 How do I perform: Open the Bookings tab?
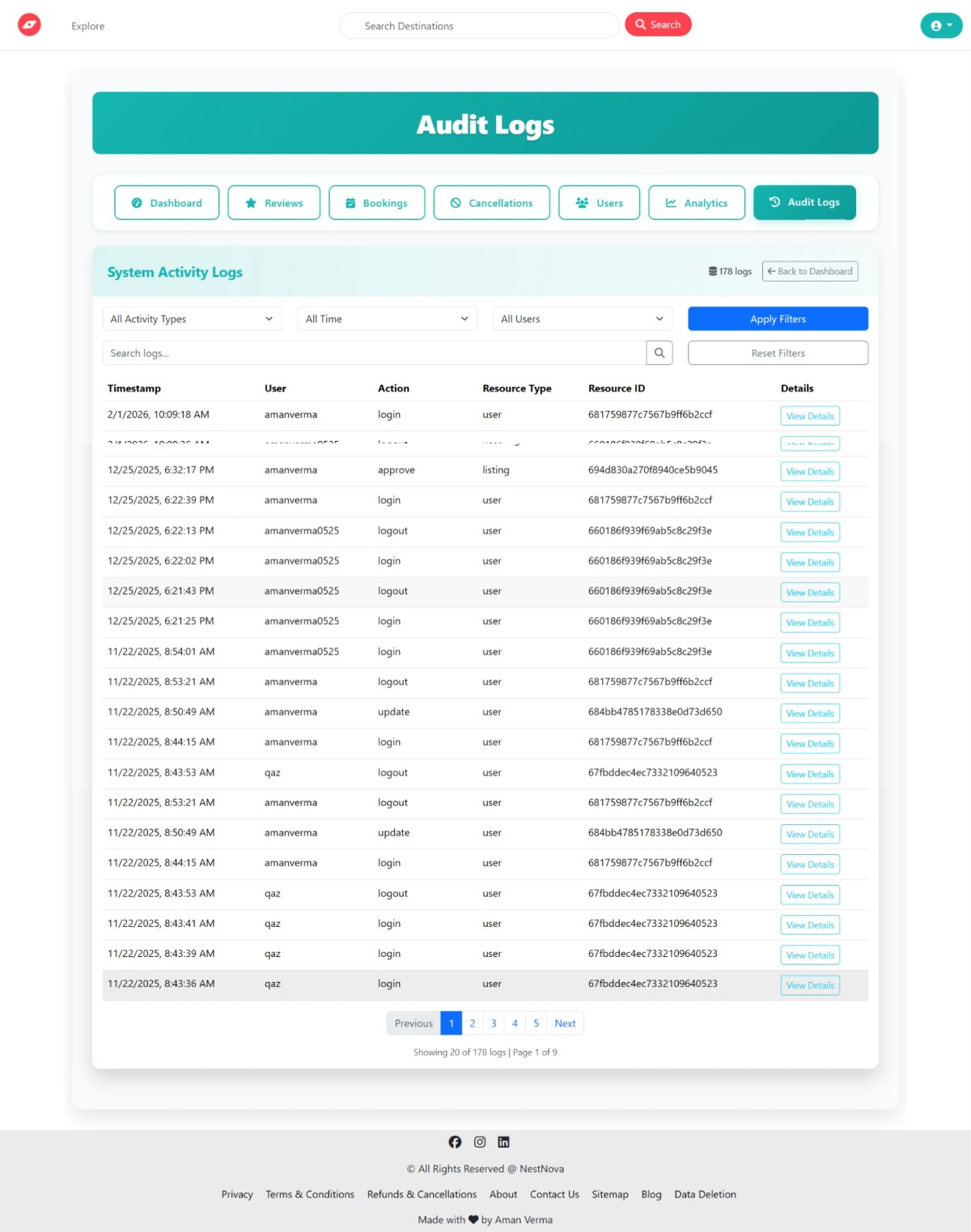pyautogui.click(x=376, y=203)
